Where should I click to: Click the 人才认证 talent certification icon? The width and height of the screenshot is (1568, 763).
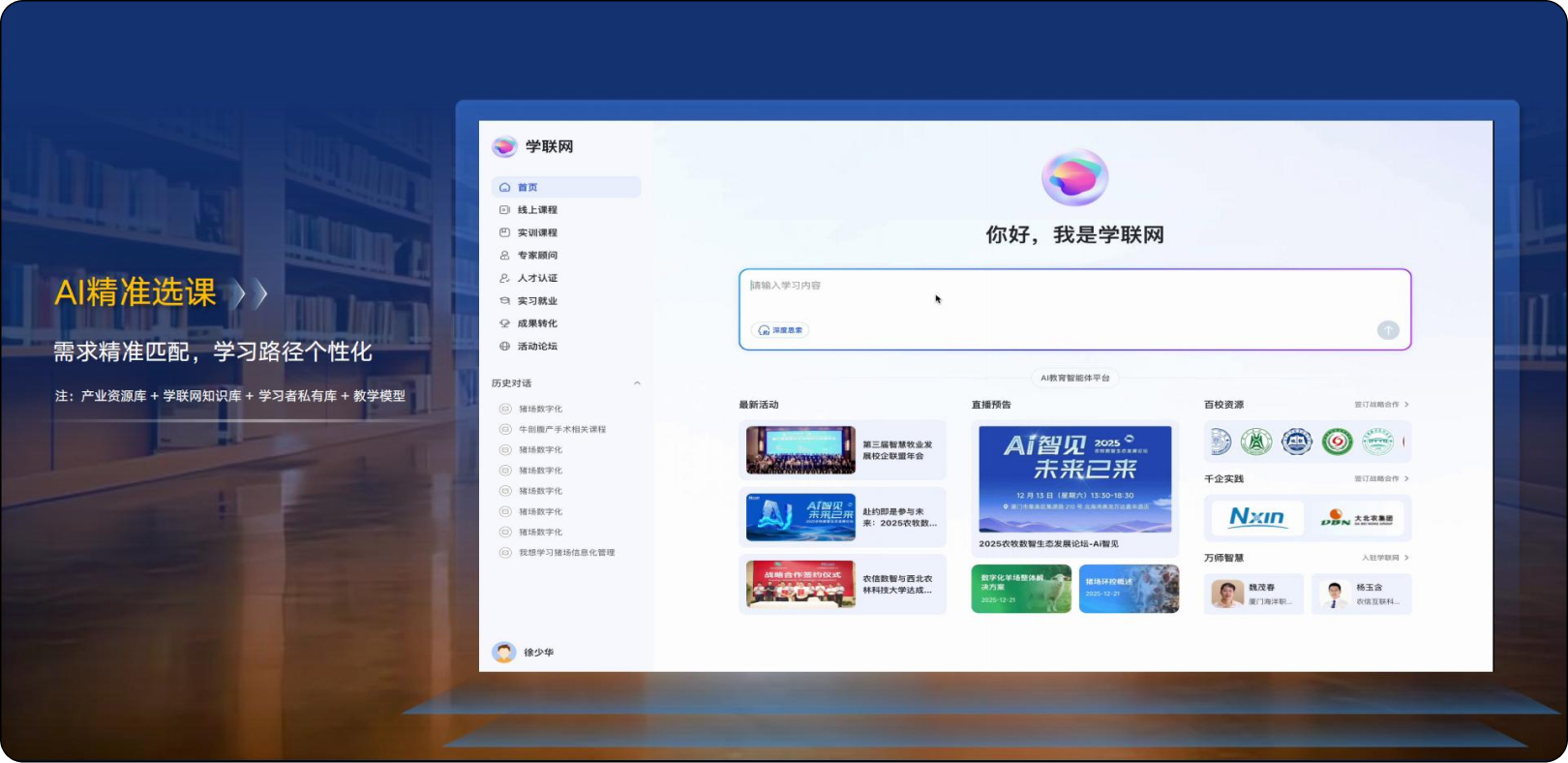504,278
